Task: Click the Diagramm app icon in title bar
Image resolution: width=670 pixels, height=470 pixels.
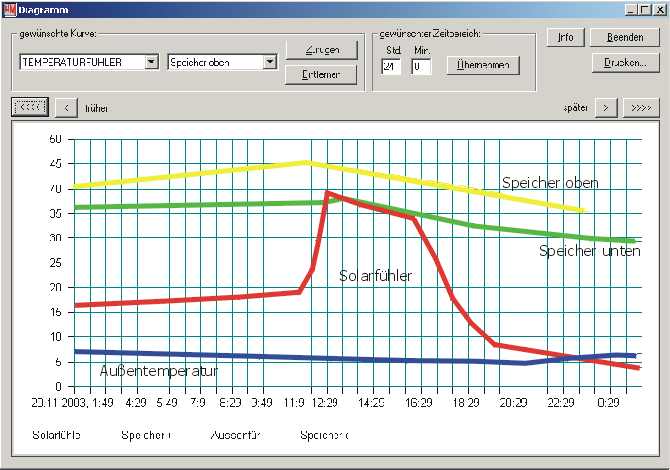Action: [x=9, y=9]
